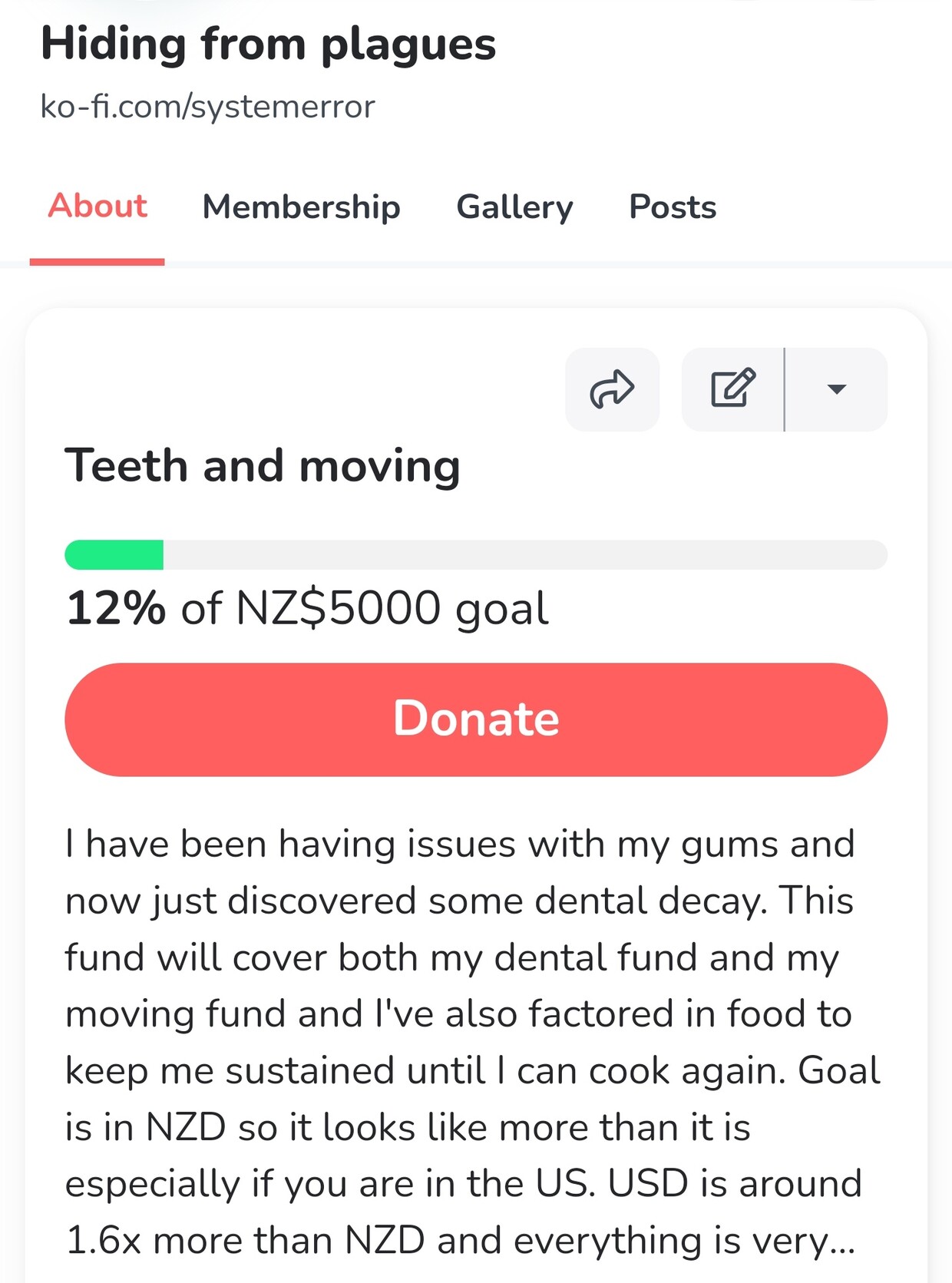
Task: Click the description line mentioning dental decay
Action: [x=459, y=901]
